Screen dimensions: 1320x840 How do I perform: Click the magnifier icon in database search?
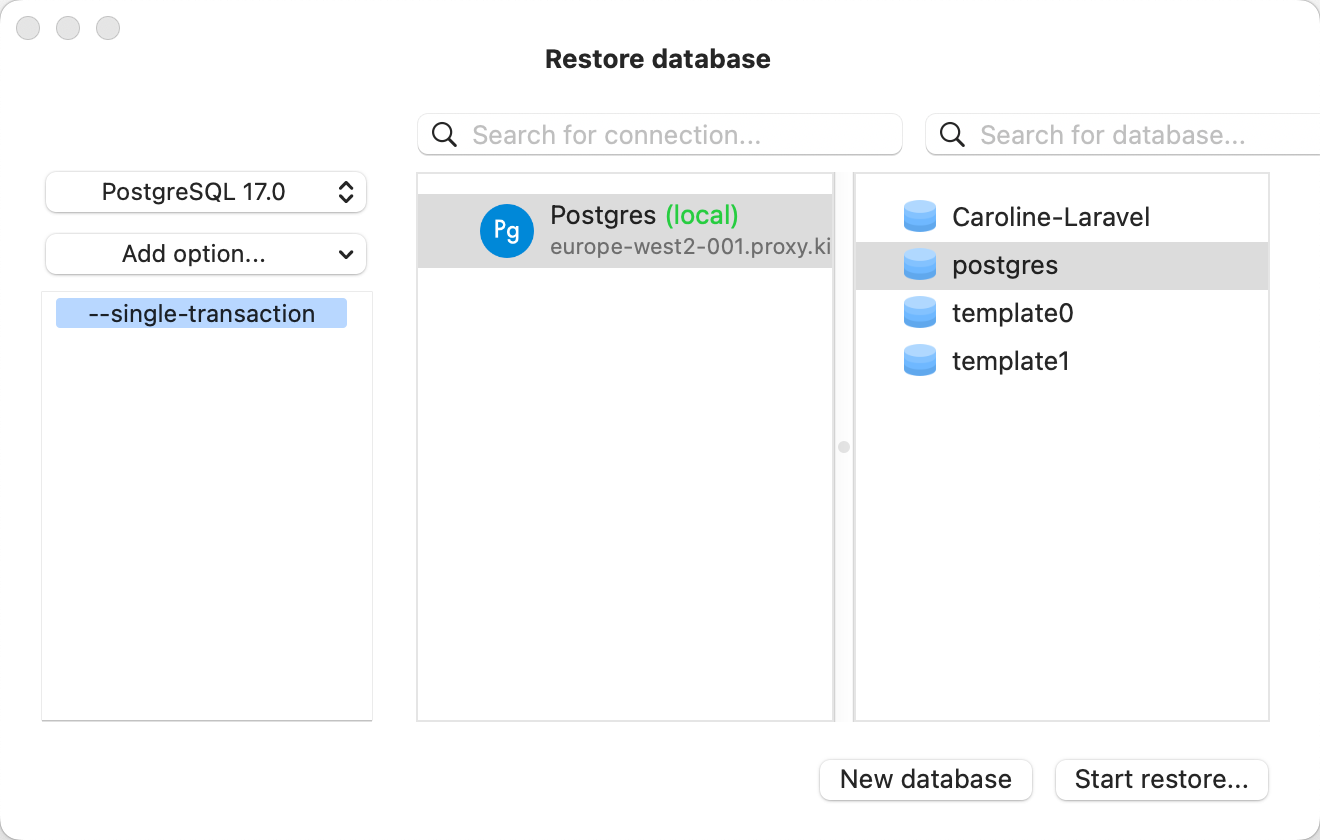coord(951,134)
